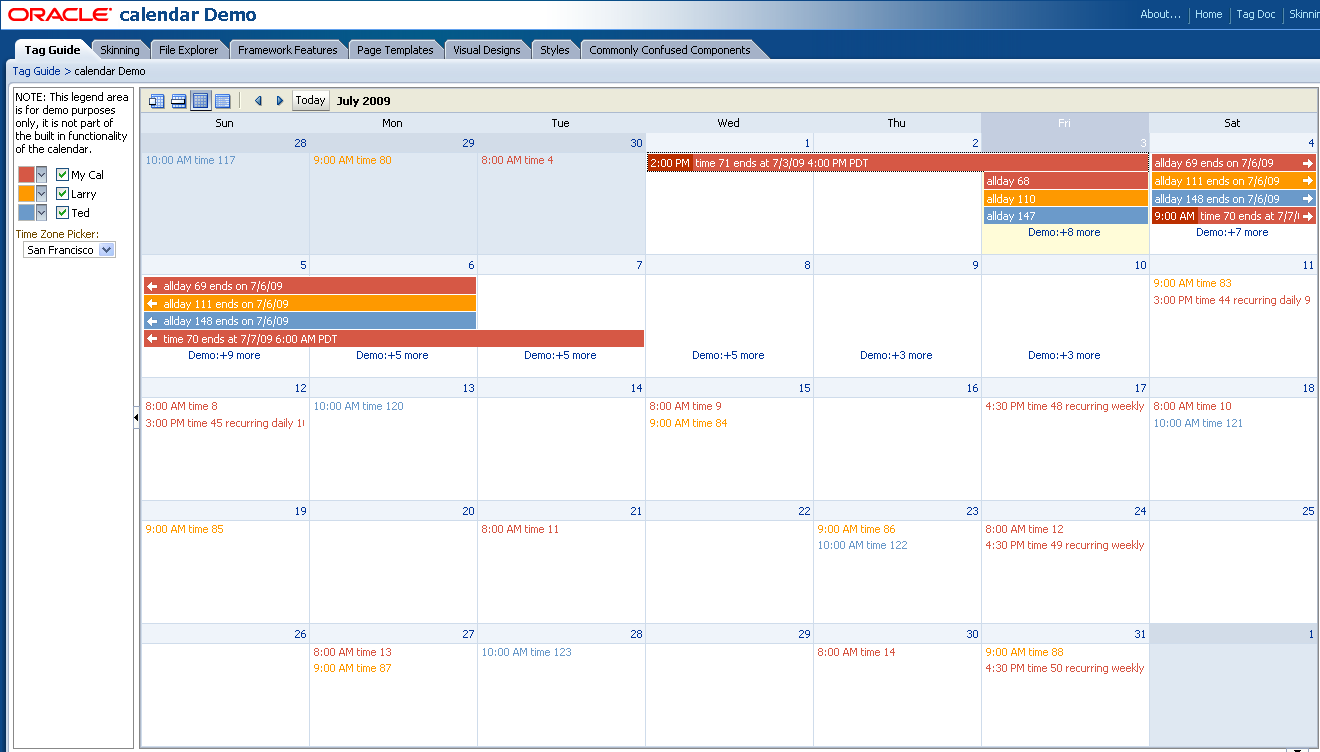Open the 2:00 PM time 71 event

pos(897,163)
